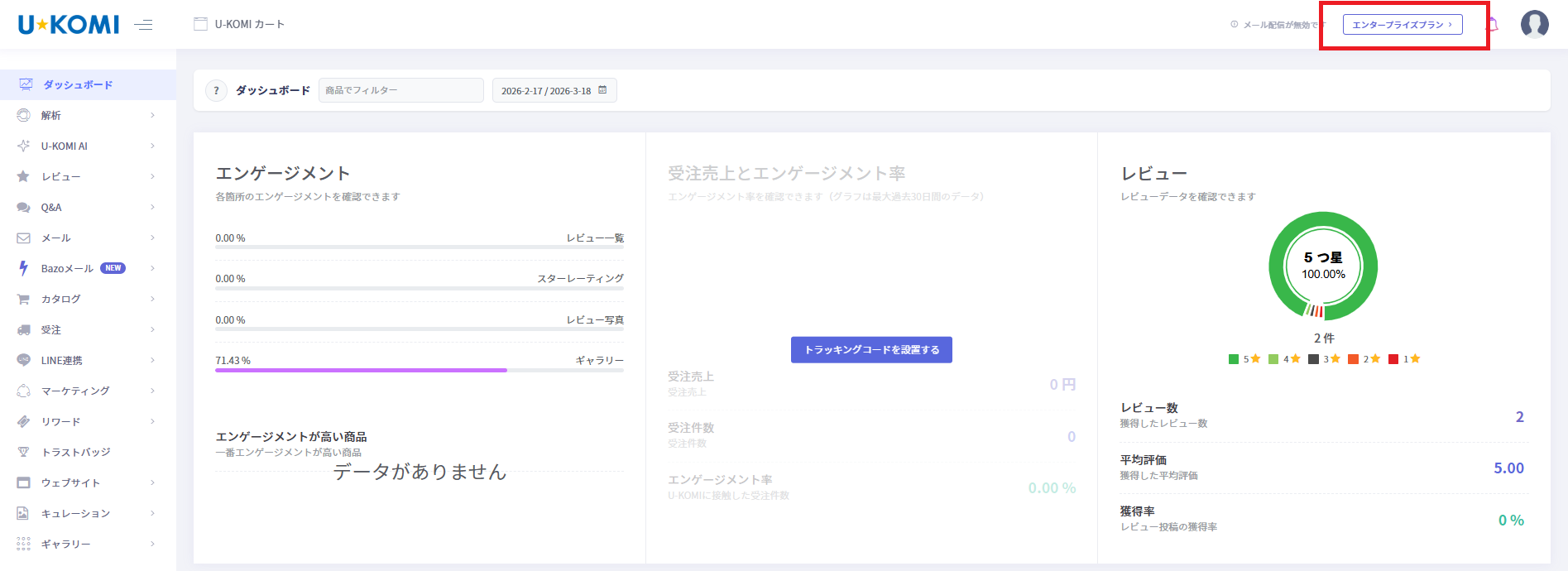Screen dimensions: 1568x571
Task: Expand the U-KOMI AI sidebar section
Action: pyautogui.click(x=152, y=146)
